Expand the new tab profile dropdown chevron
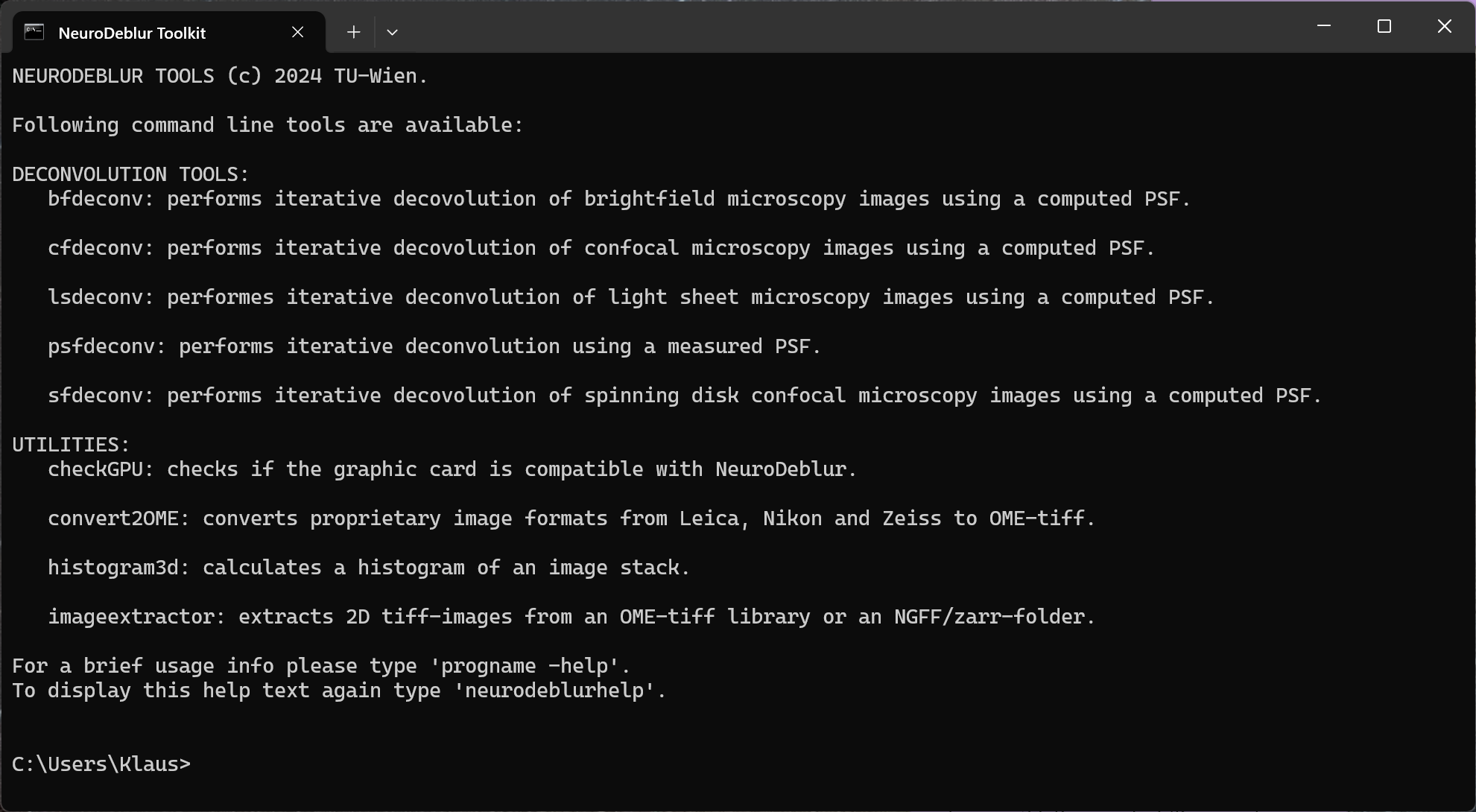This screenshot has width=1476, height=812. [392, 32]
